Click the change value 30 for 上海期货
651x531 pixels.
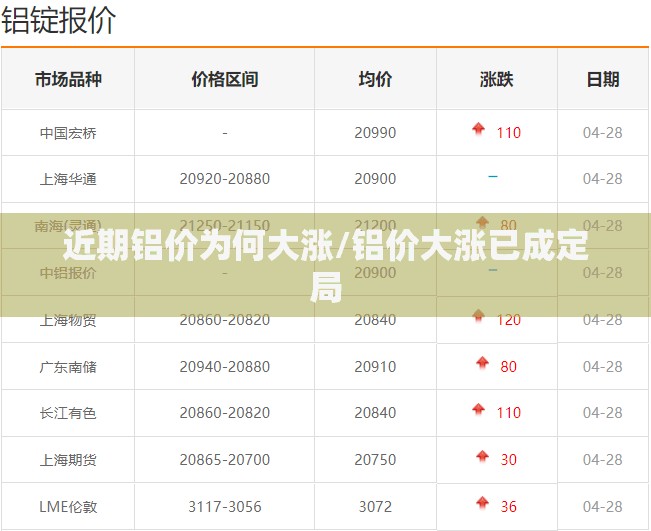tap(509, 460)
